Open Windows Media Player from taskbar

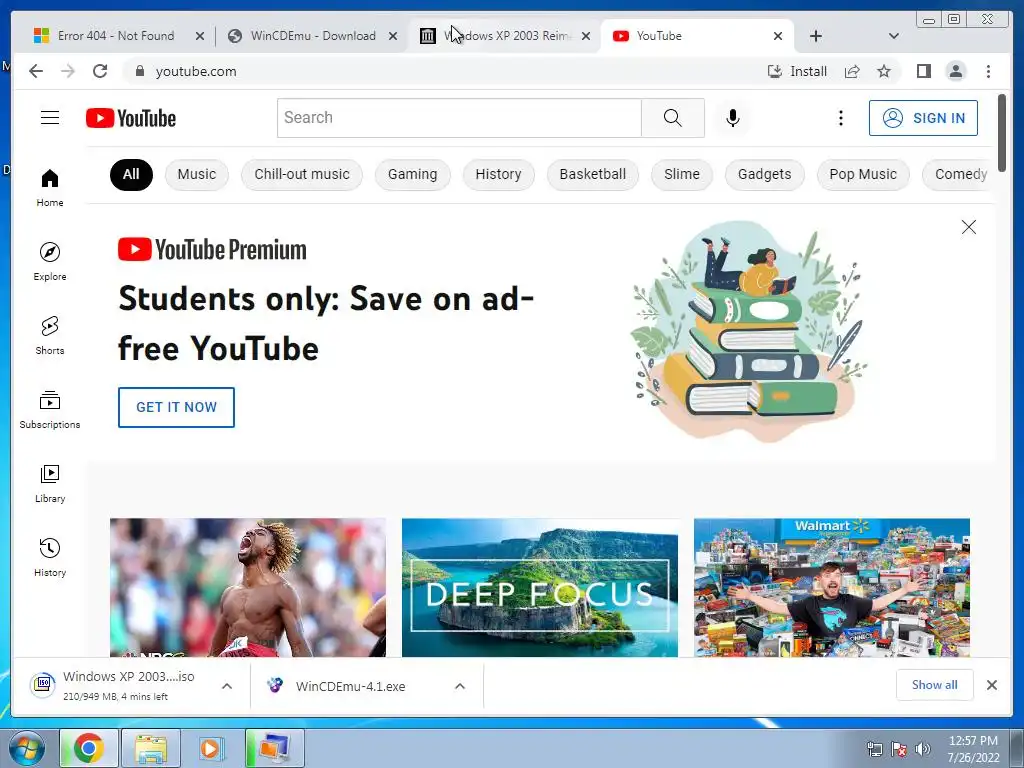pyautogui.click(x=210, y=748)
